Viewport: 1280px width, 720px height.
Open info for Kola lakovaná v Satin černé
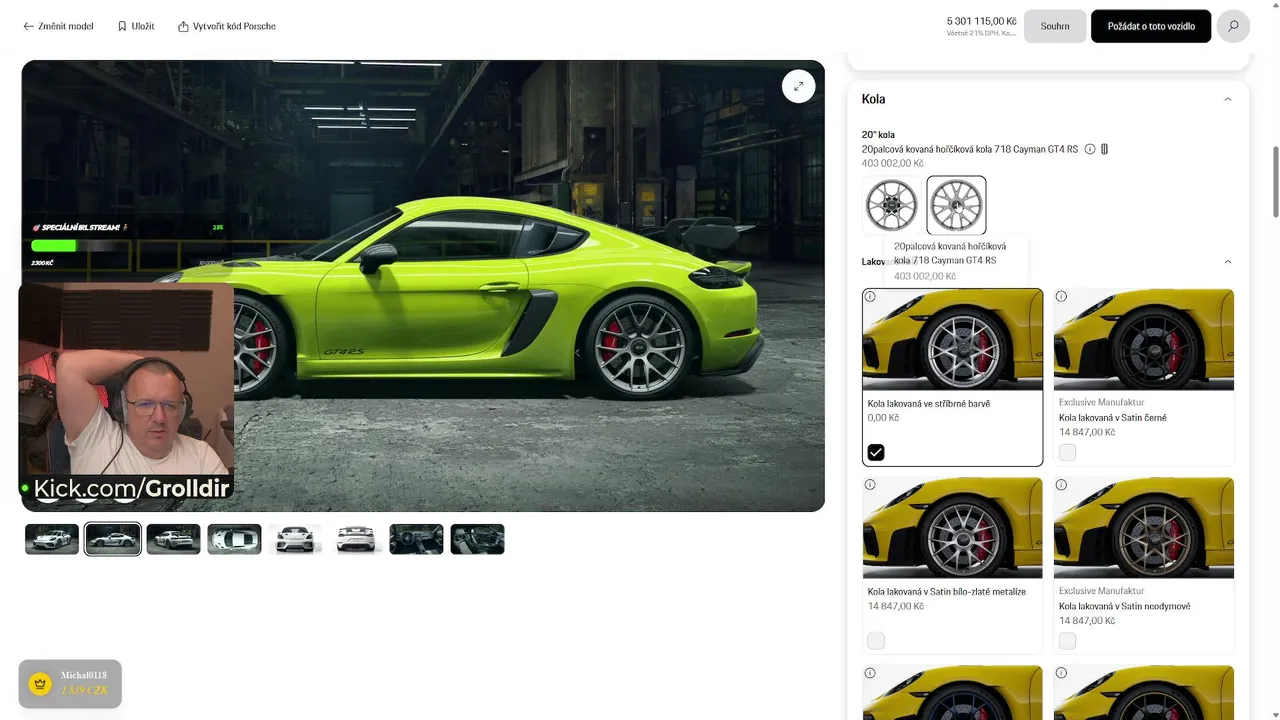pyautogui.click(x=1061, y=296)
